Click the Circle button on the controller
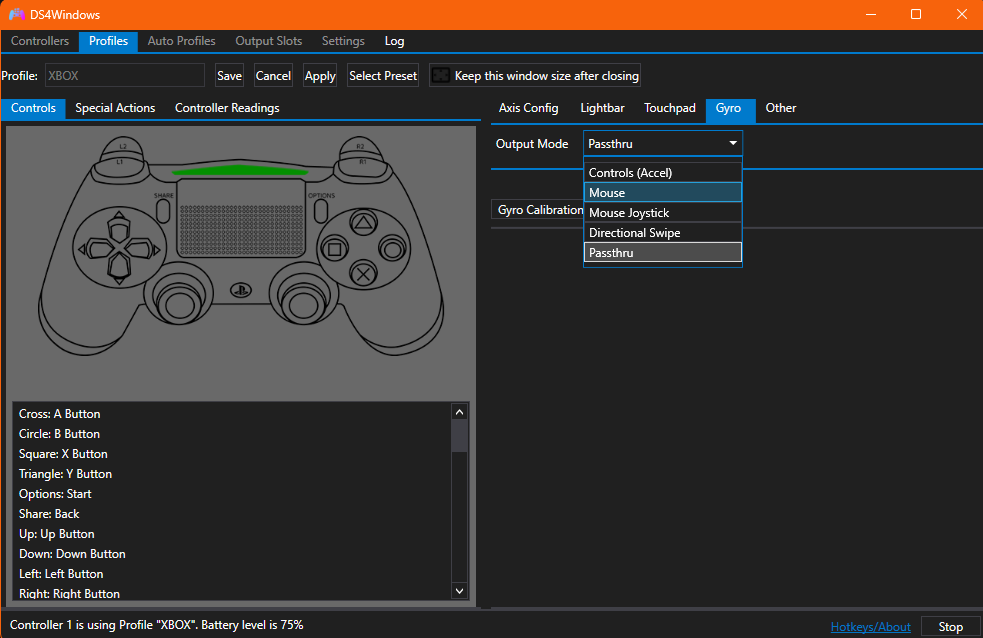The height and width of the screenshot is (638, 983). 392,248
